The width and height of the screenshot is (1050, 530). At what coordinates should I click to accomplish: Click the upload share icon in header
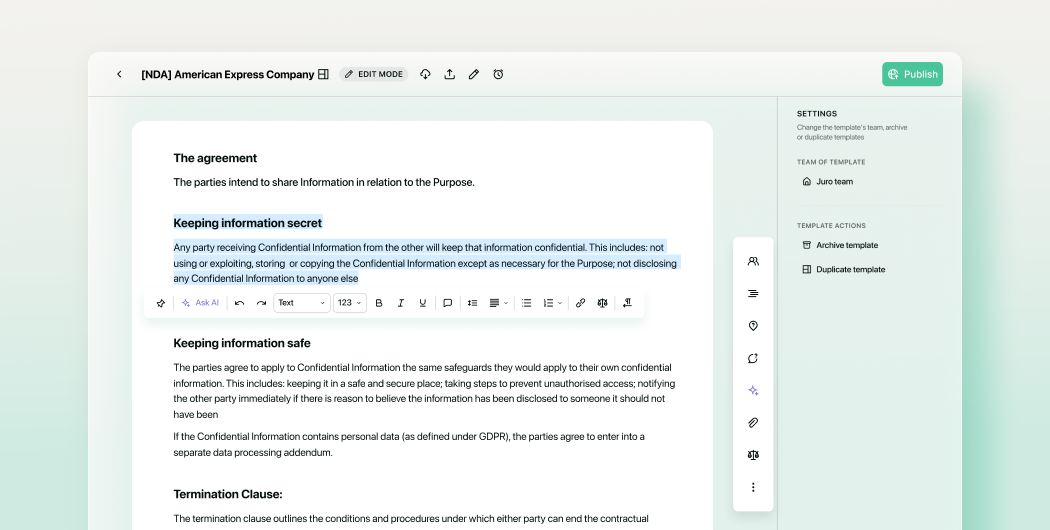click(449, 74)
